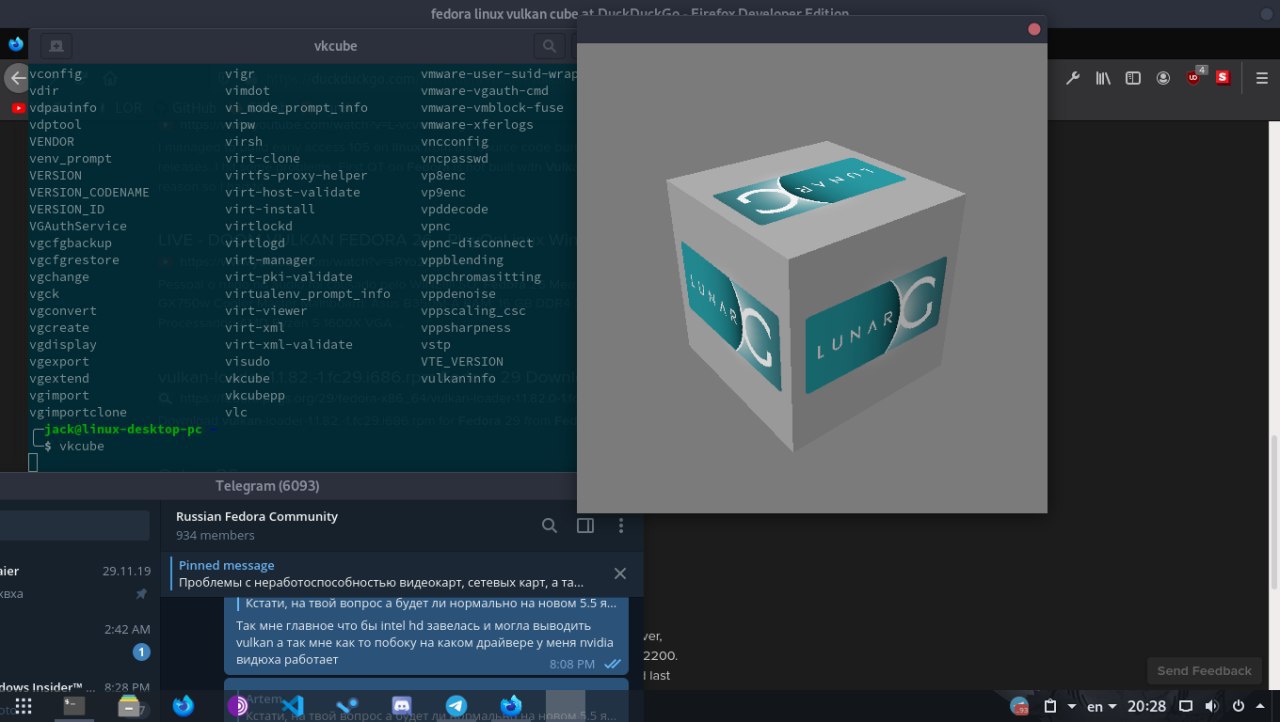Click Russian Fedora Community chat title
Viewport: 1280px width, 722px height.
click(x=257, y=517)
